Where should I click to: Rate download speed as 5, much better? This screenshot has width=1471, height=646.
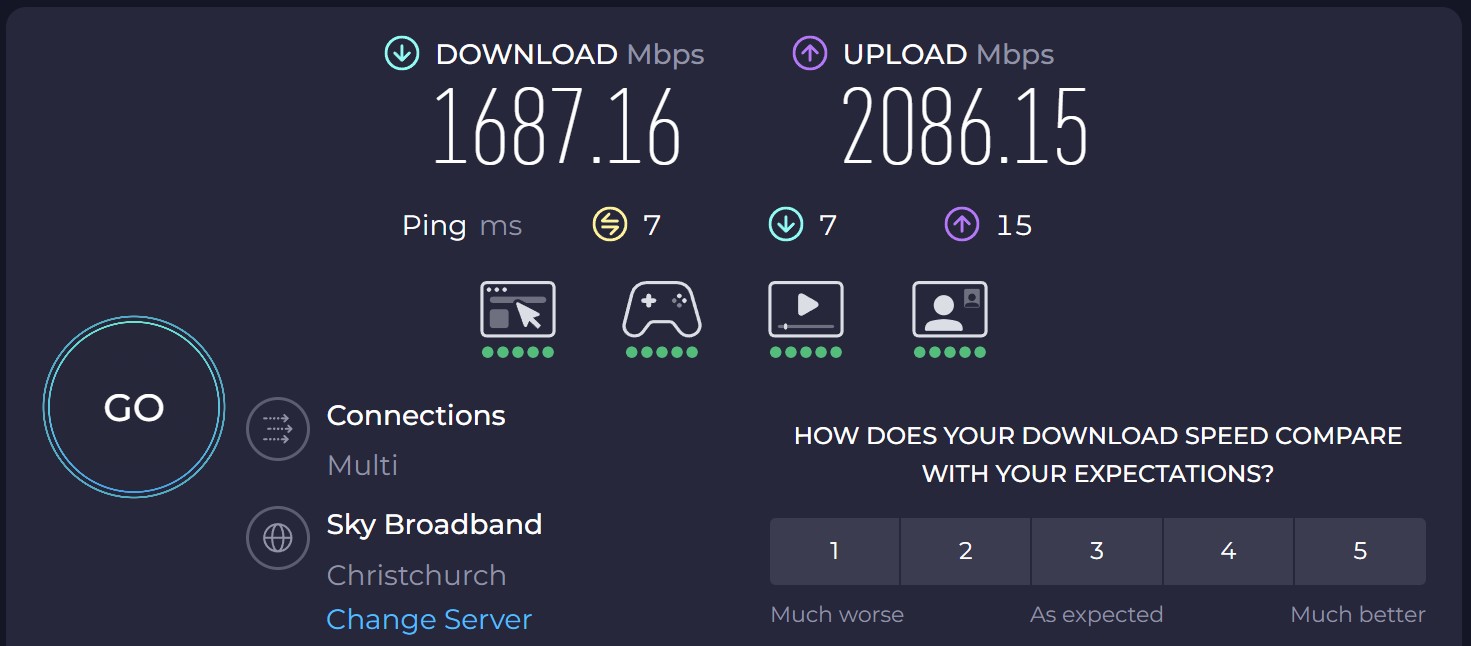1360,551
